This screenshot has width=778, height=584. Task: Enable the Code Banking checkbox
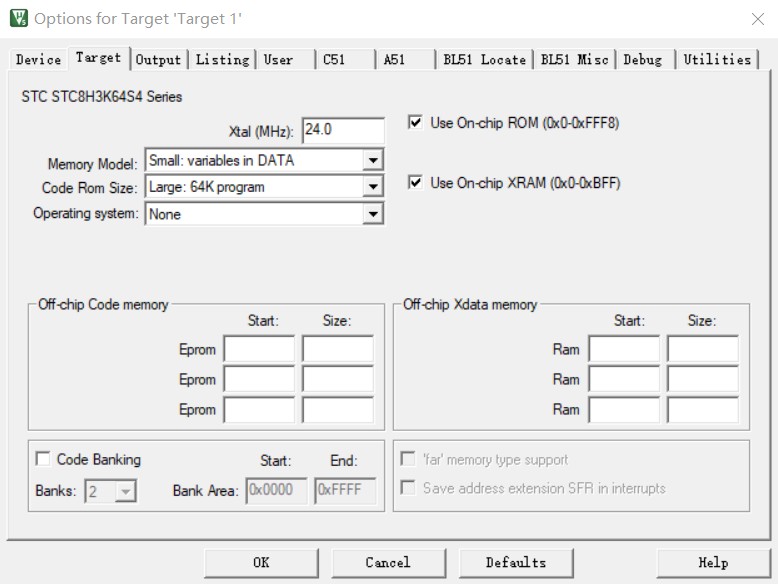pos(43,460)
